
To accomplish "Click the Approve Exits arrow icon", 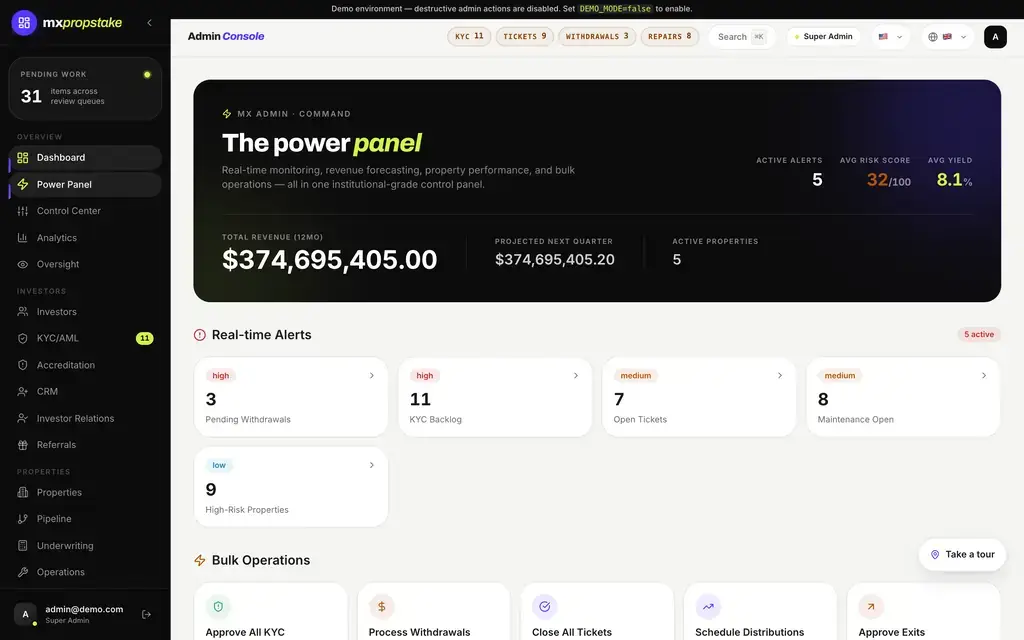I will (871, 607).
